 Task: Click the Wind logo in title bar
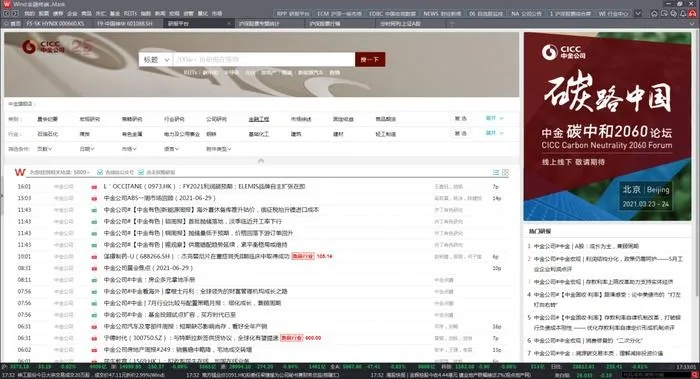point(7,4)
